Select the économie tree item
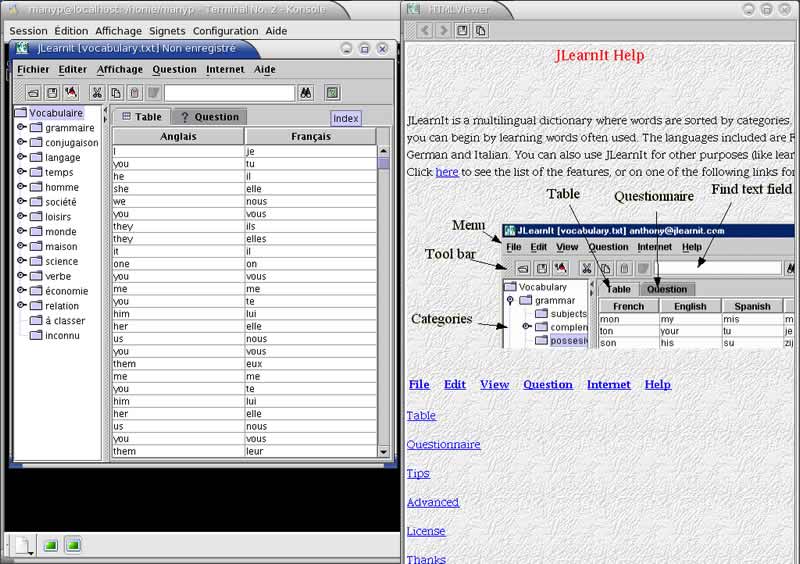This screenshot has width=800, height=564. pyautogui.click(x=66, y=291)
